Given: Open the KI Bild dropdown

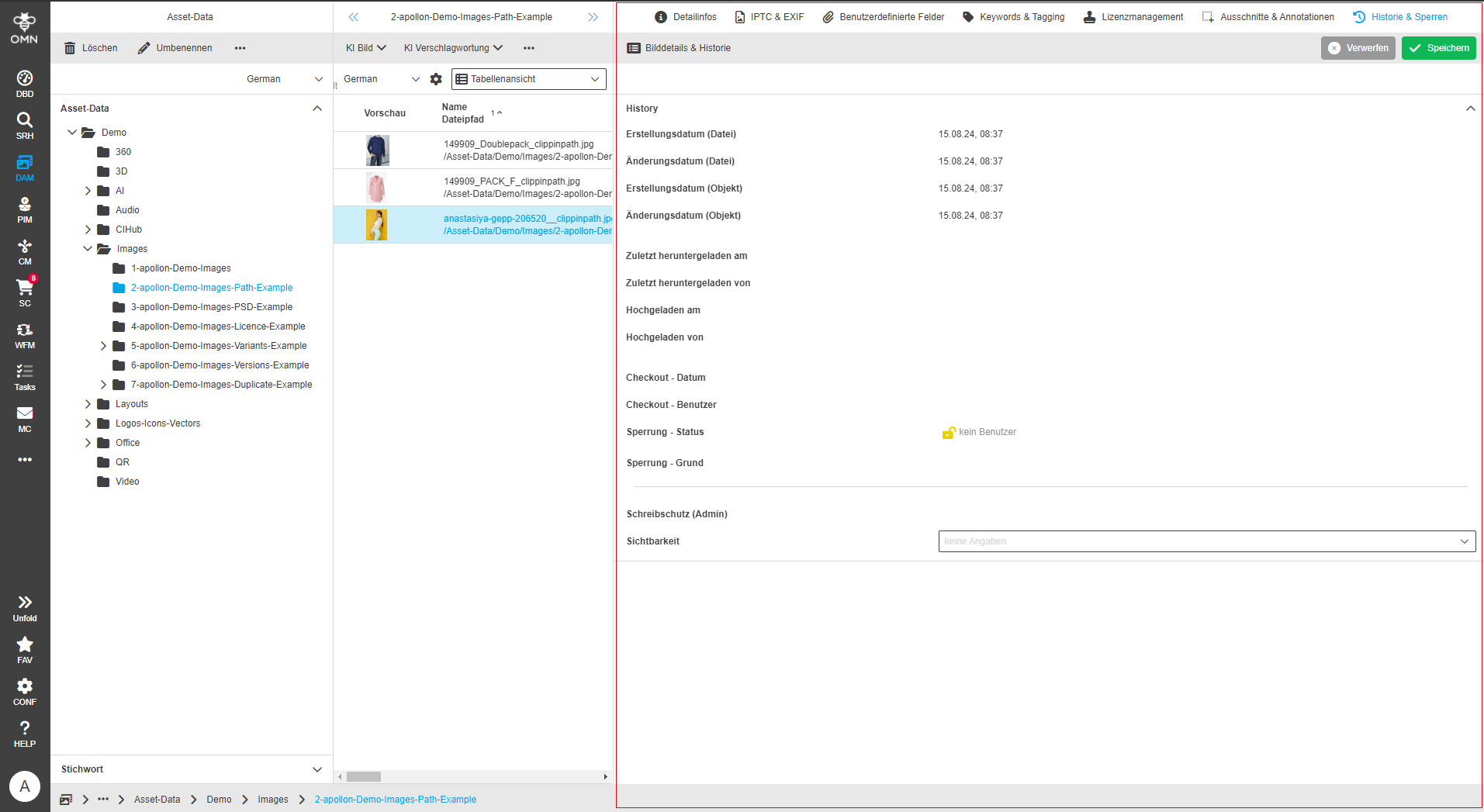Looking at the screenshot, I should click(366, 48).
